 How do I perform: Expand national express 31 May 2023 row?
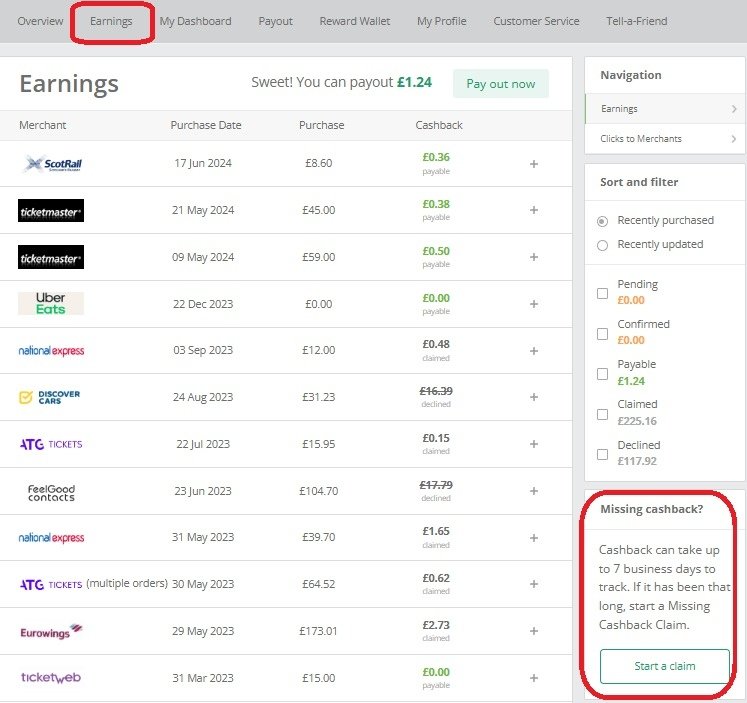[534, 538]
